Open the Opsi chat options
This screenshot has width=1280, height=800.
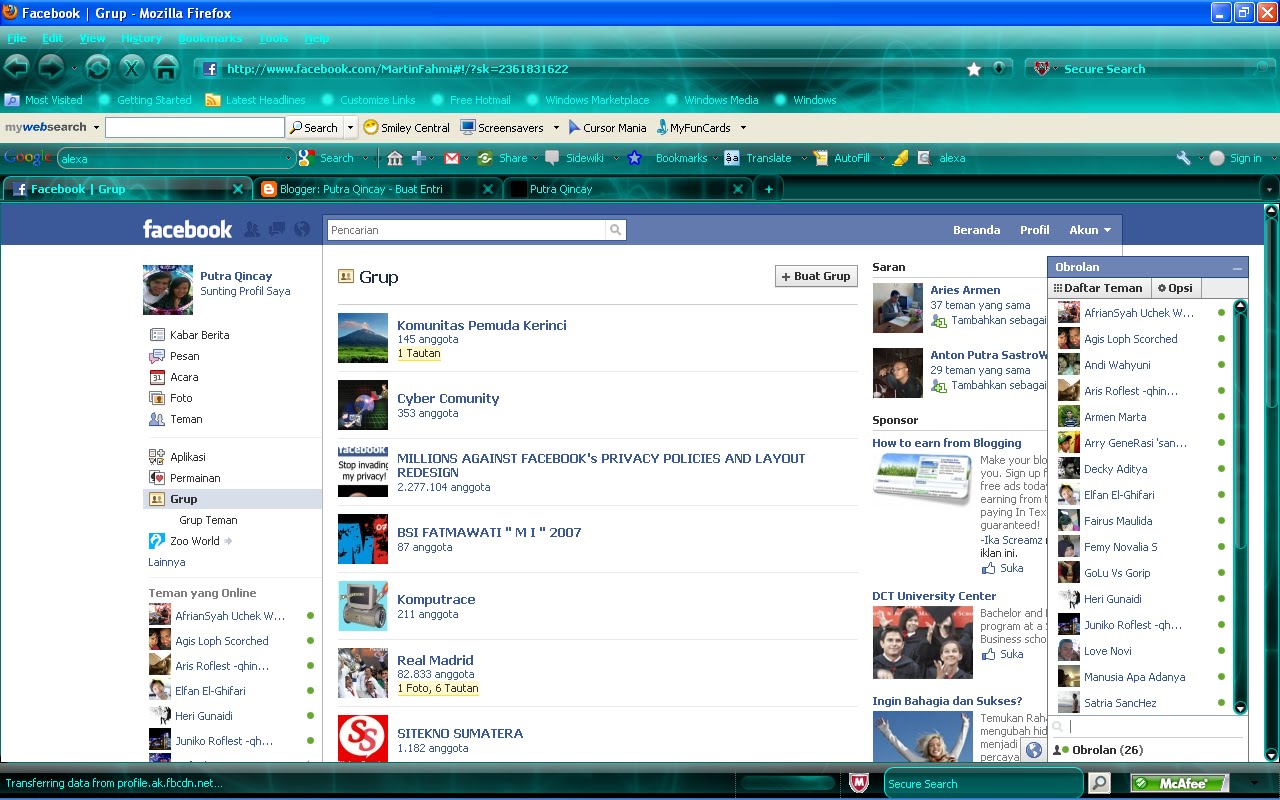1175,288
